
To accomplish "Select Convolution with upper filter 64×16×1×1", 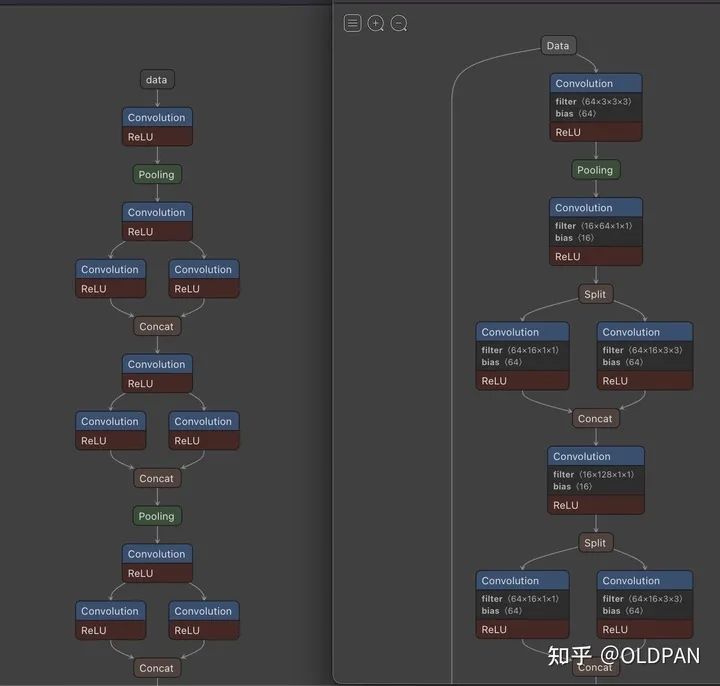I will point(522,356).
